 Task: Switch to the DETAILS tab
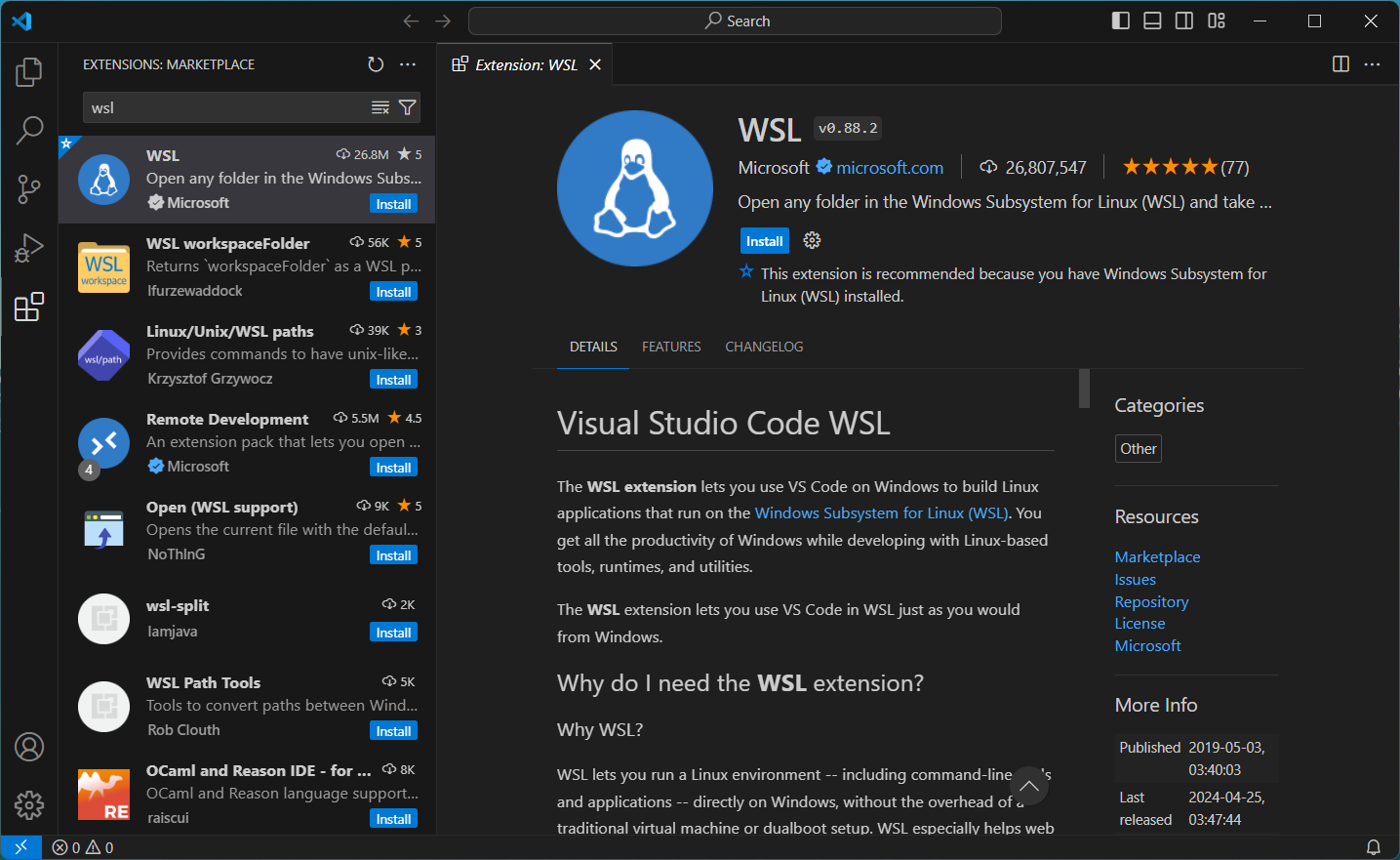(x=593, y=347)
